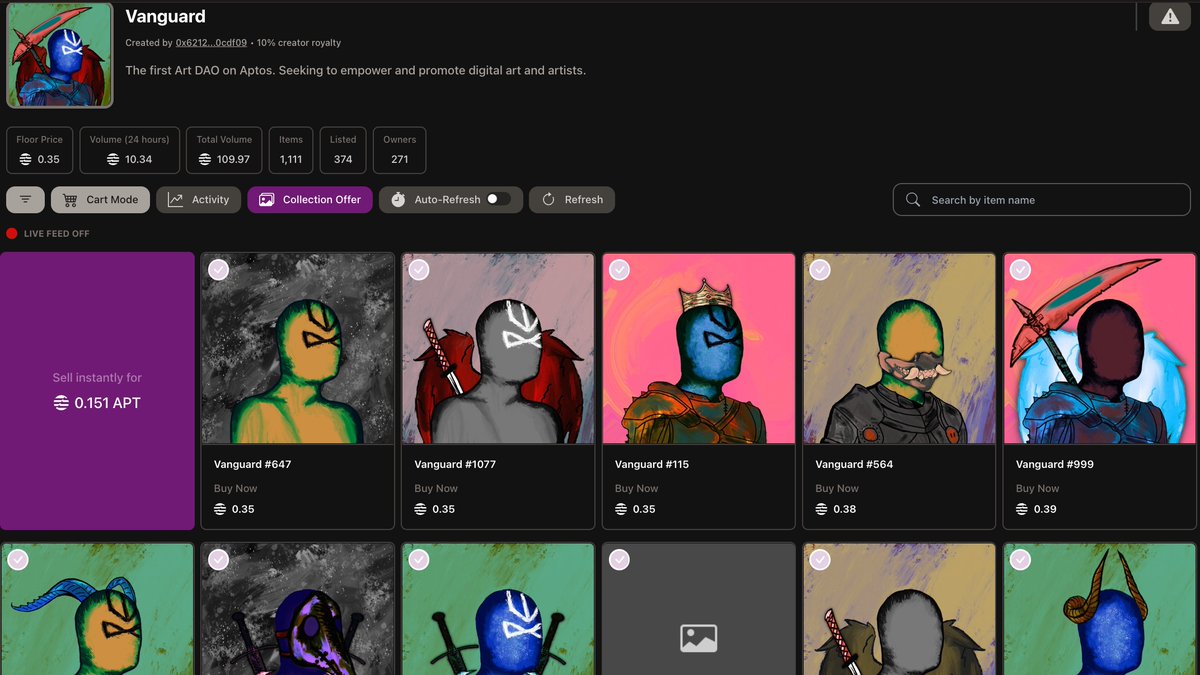Click Buy Now on Vanguard #115
This screenshot has height=675, width=1200.
point(636,488)
